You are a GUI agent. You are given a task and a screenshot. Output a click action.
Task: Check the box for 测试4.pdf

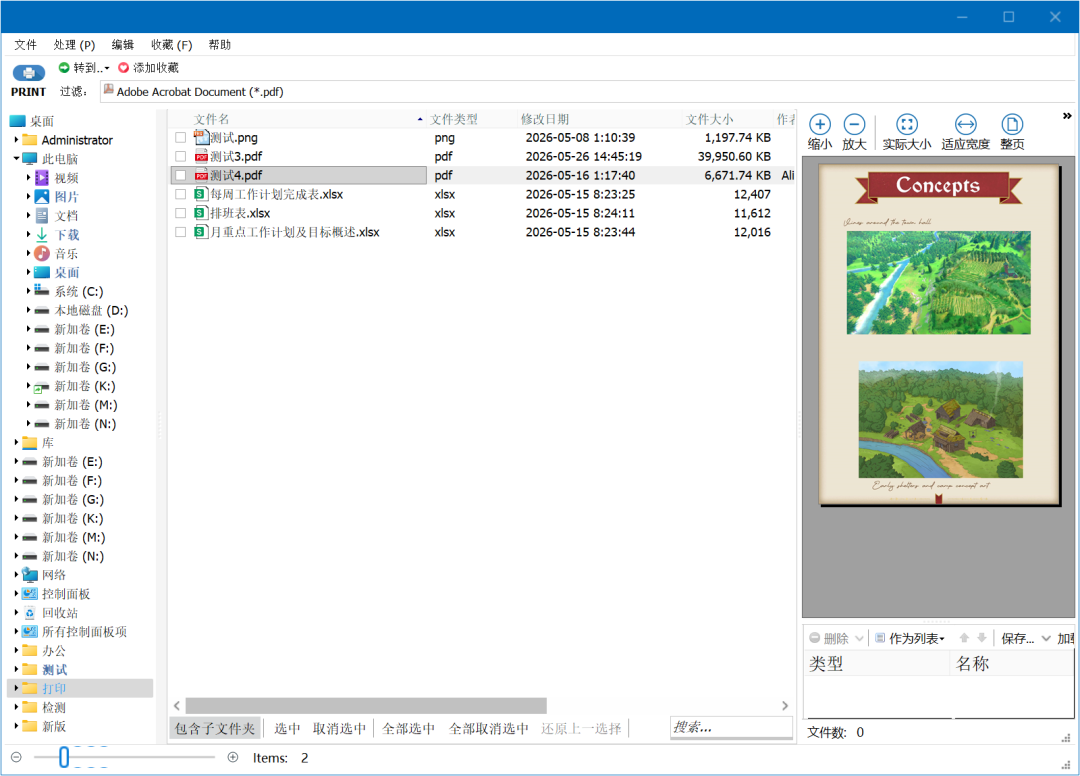180,176
